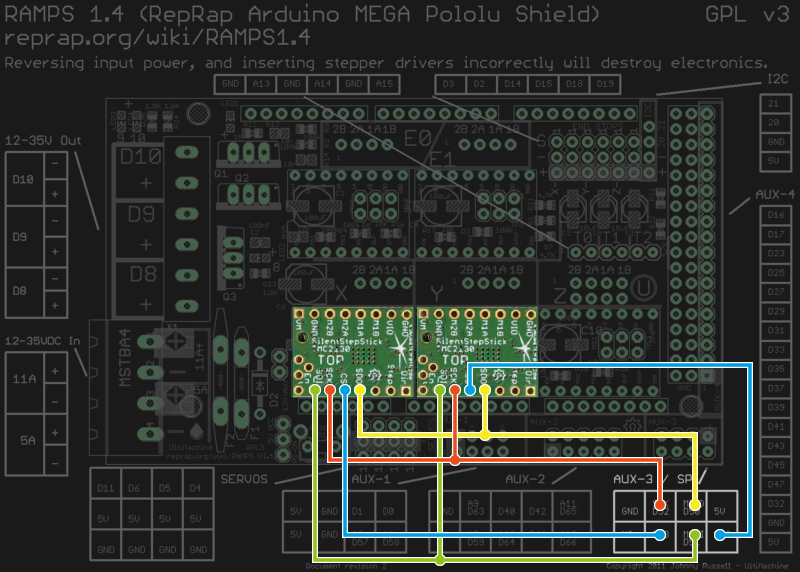800x572 pixels.
Task: Select the GPL v3 license label
Action: pos(747,14)
